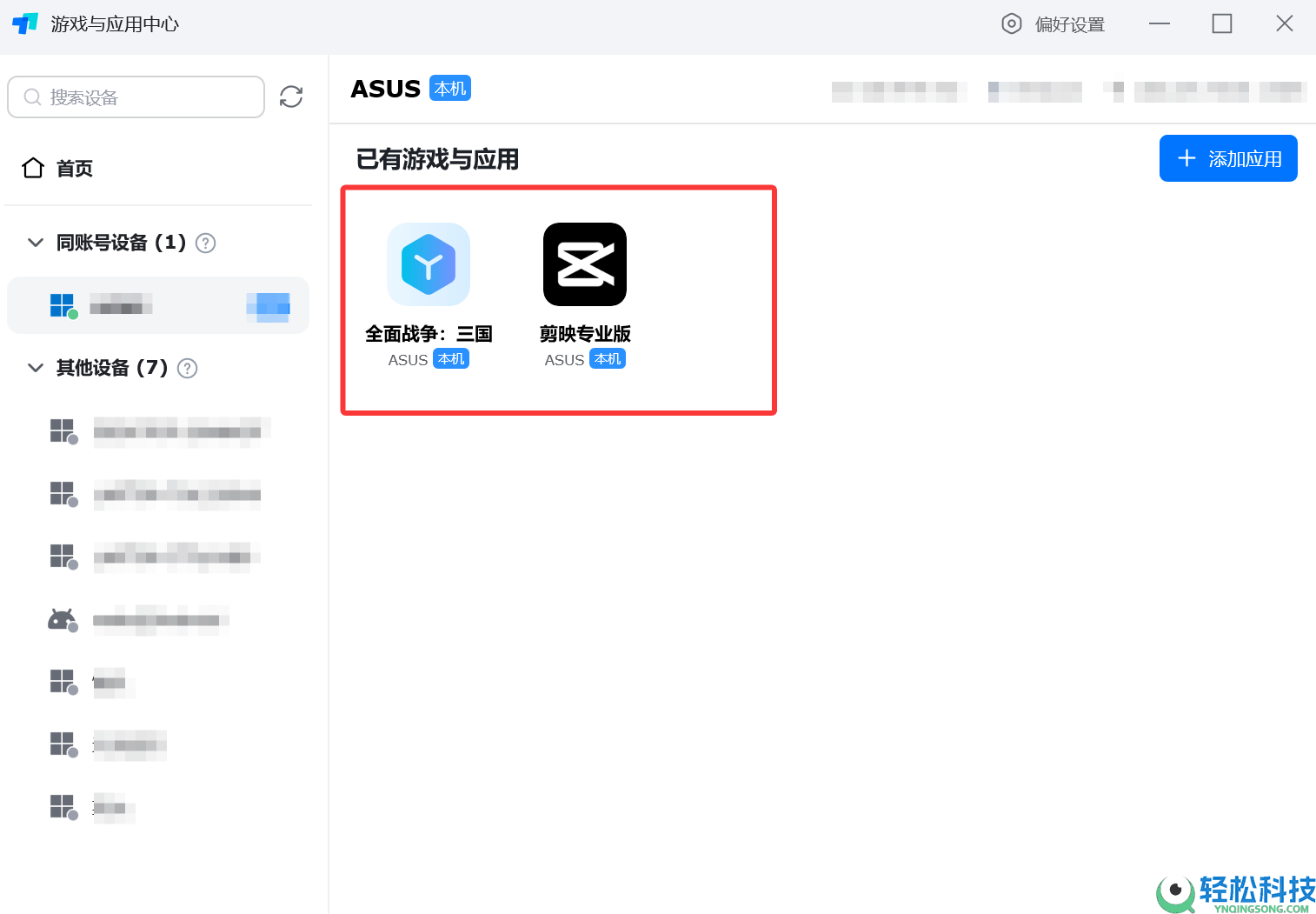Open the 偏好设置 preferences gear icon
The height and width of the screenshot is (914, 1316).
click(1012, 23)
